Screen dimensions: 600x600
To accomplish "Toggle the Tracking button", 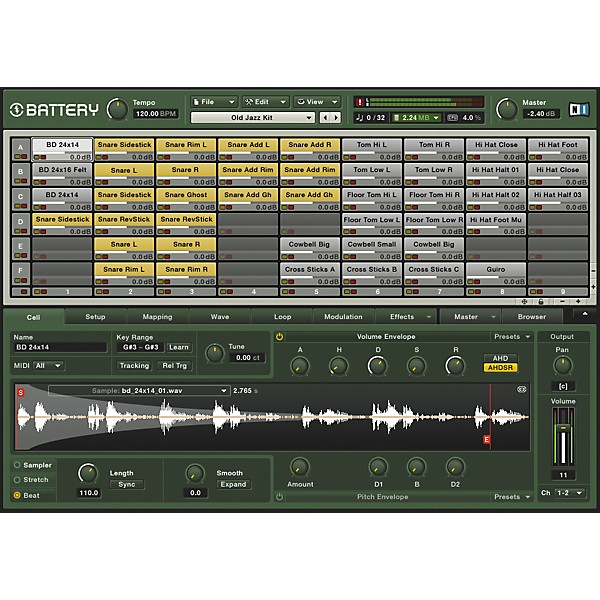I will 134,365.
